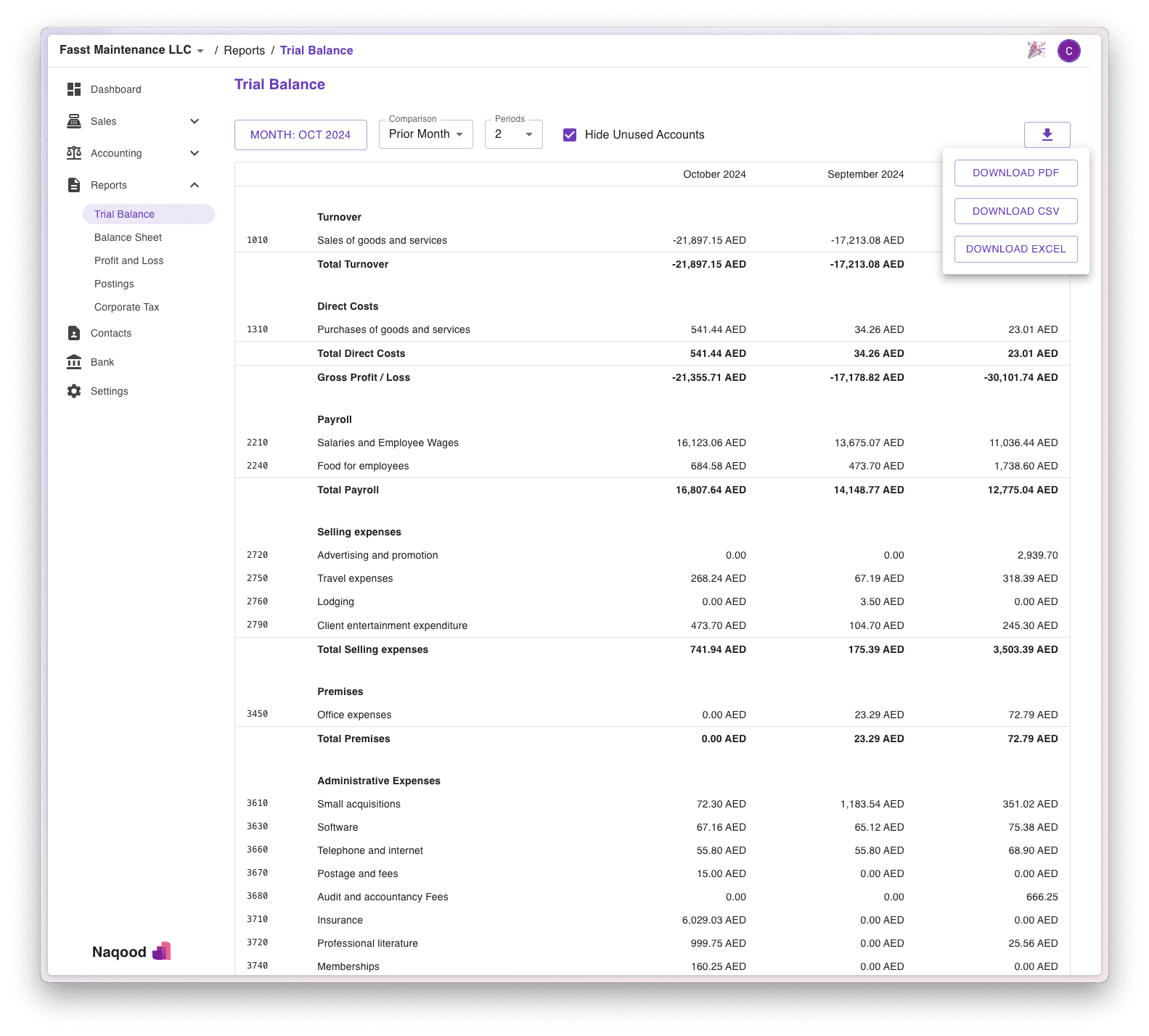Click the party popper celebration icon
The height and width of the screenshot is (1036, 1149).
pyautogui.click(x=1036, y=50)
